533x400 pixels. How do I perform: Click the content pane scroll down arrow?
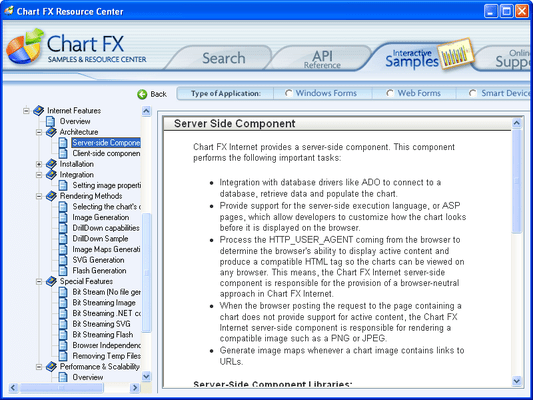516,381
